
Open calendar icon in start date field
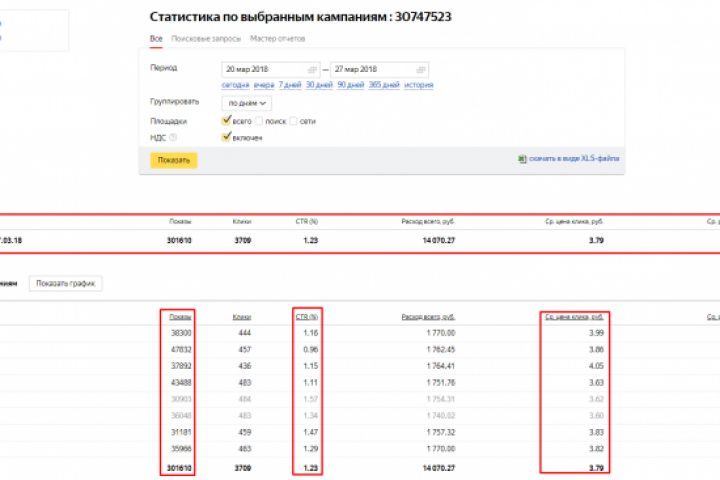click(312, 69)
